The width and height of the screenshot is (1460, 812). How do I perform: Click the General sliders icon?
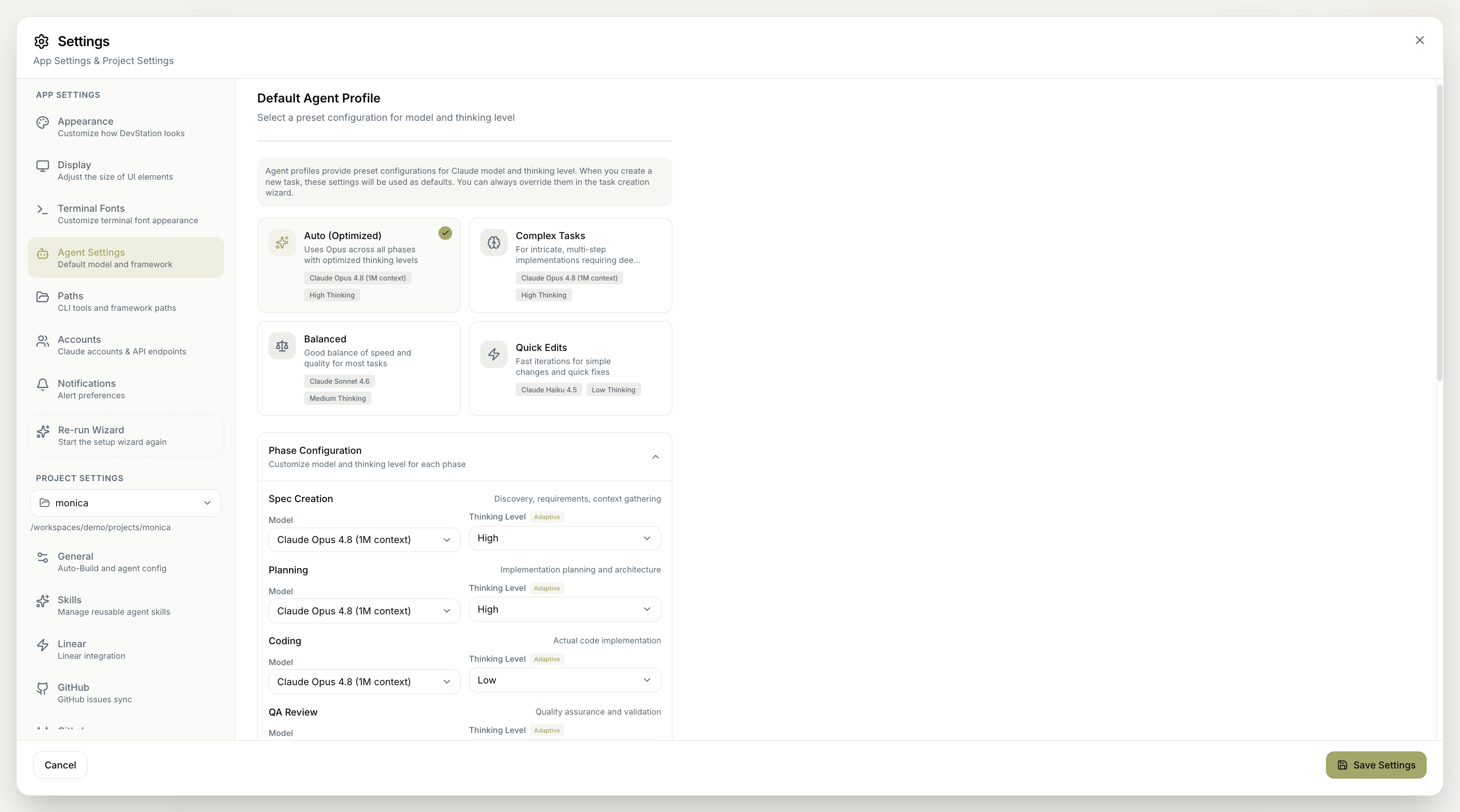point(43,558)
